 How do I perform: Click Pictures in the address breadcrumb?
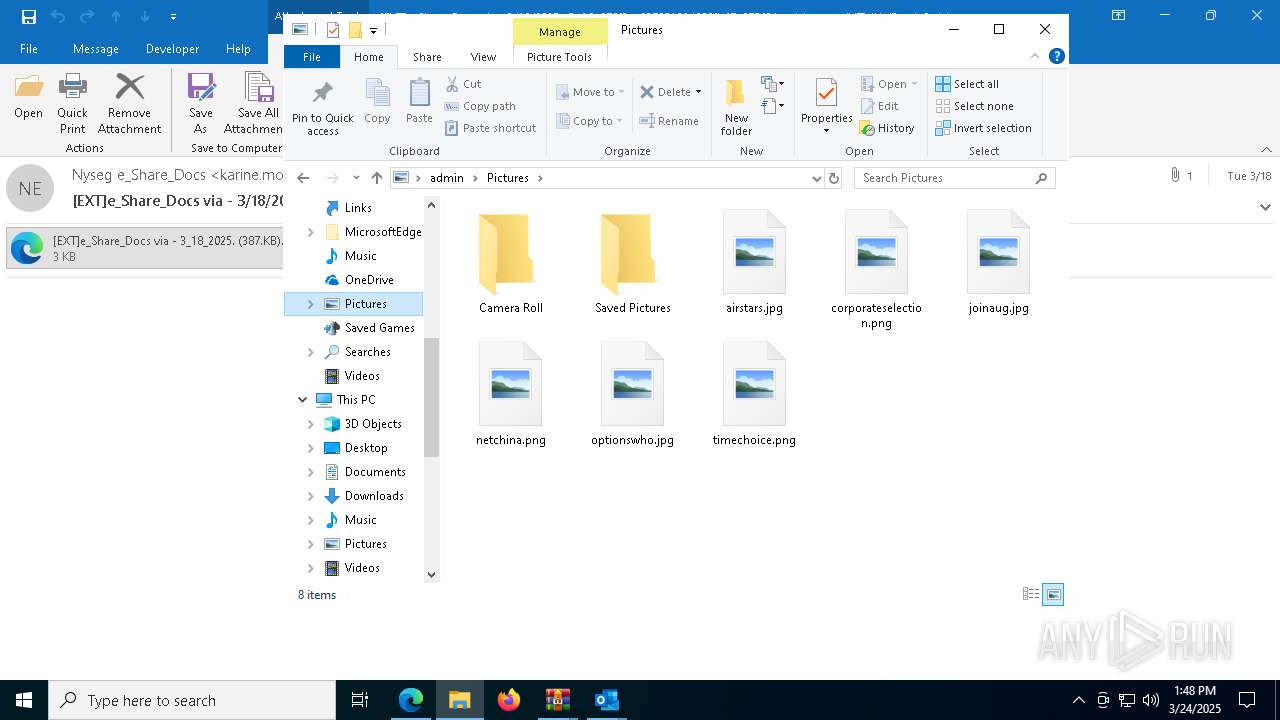508,178
